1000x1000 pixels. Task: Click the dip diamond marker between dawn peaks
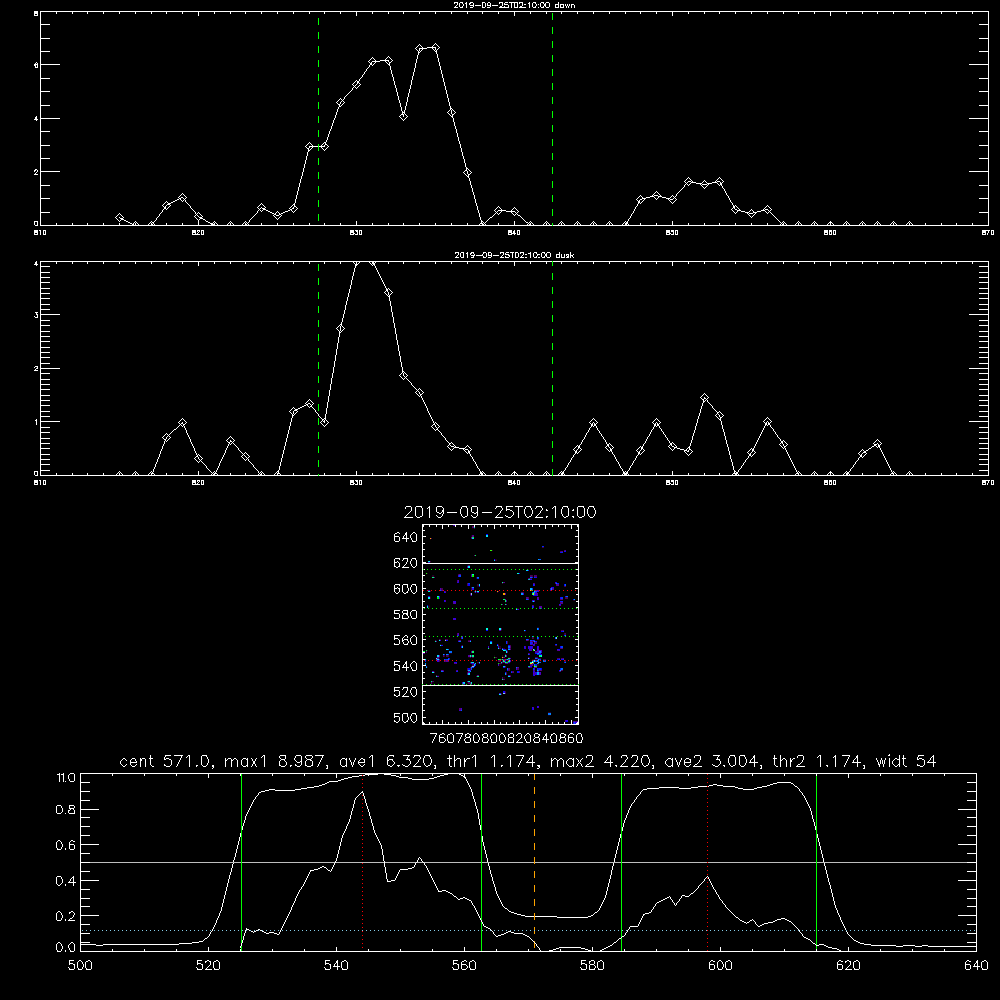(x=403, y=116)
